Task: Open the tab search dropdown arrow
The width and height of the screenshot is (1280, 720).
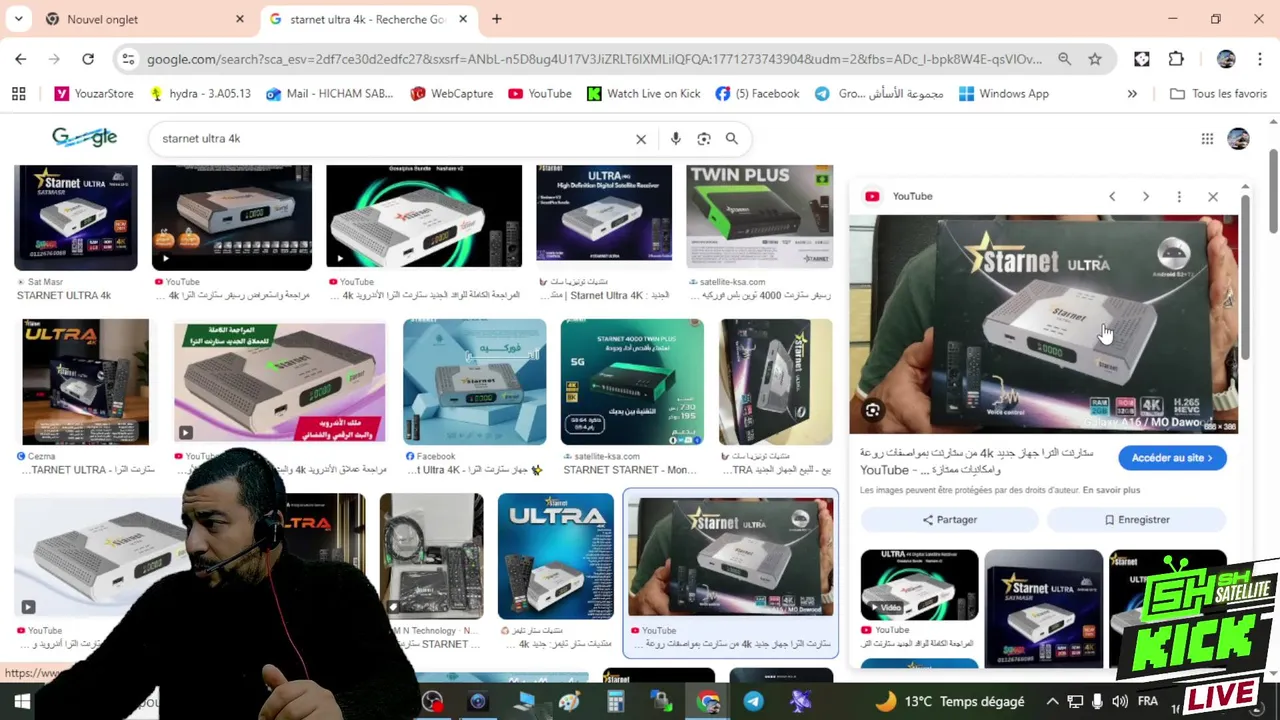Action: 19,19
